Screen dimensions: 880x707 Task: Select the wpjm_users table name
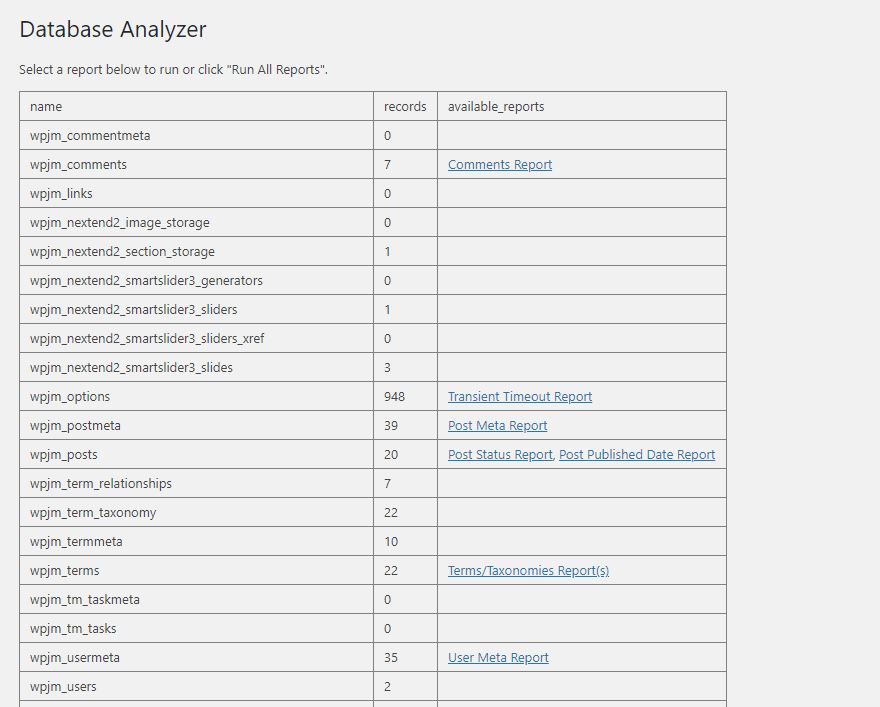pos(63,687)
